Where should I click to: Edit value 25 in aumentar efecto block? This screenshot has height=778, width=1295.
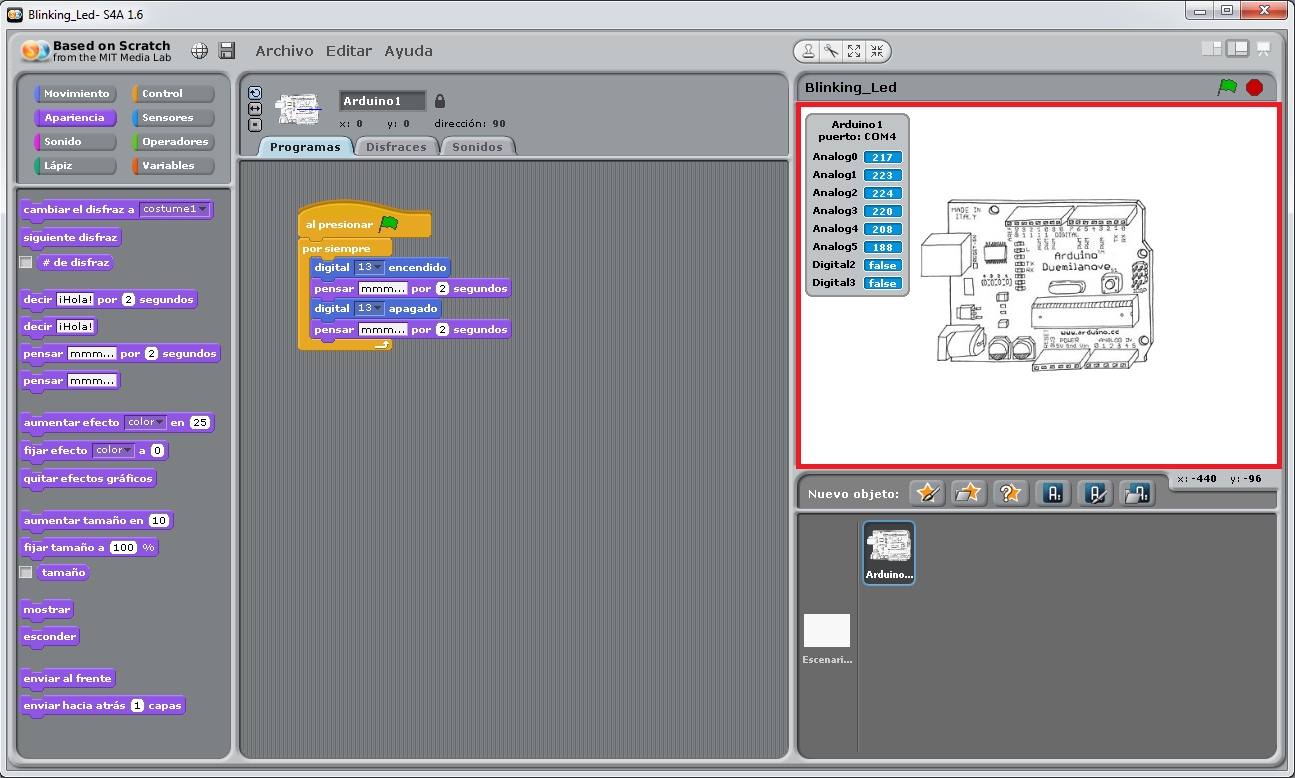tap(200, 423)
